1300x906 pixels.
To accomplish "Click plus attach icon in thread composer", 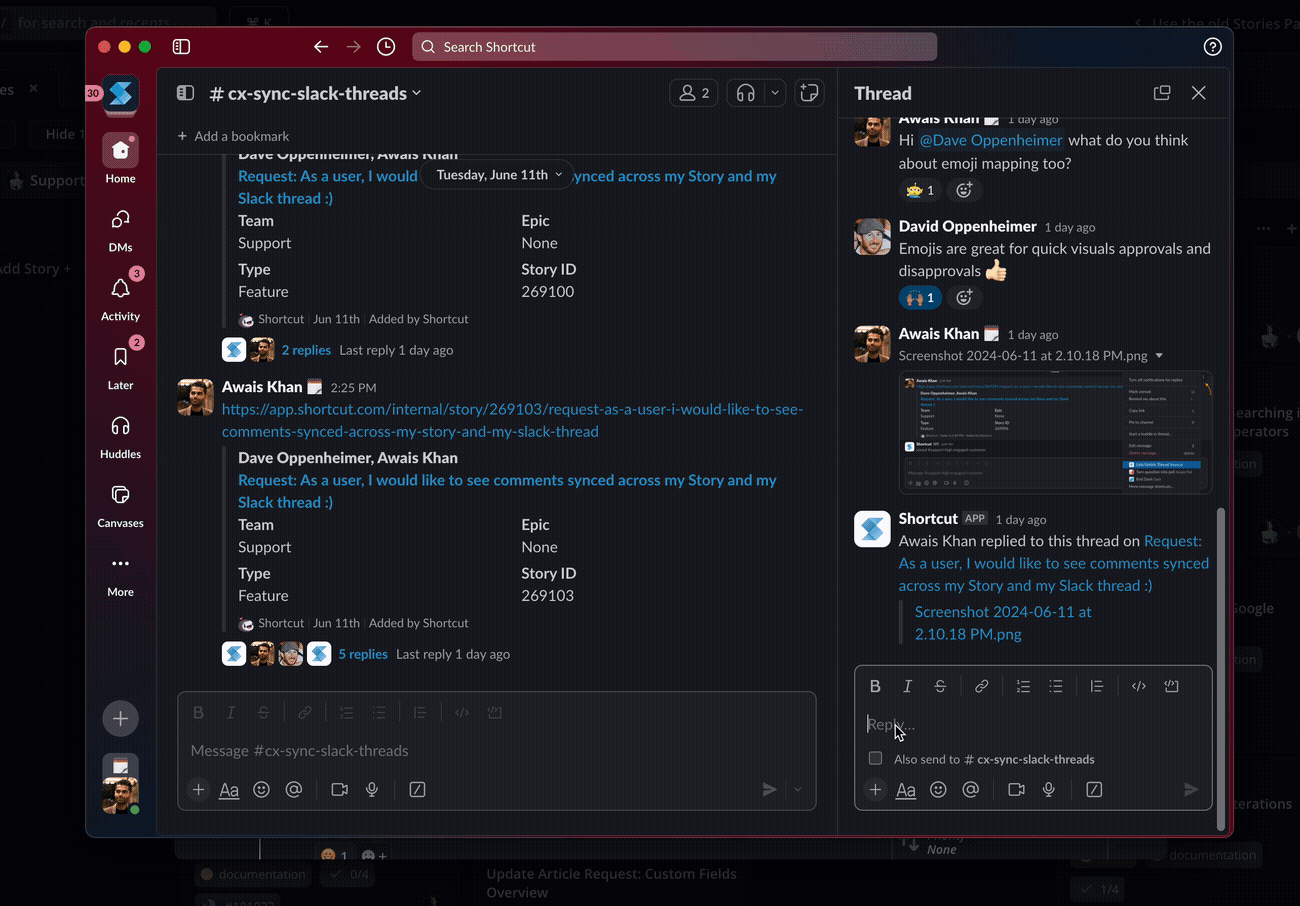I will click(875, 789).
